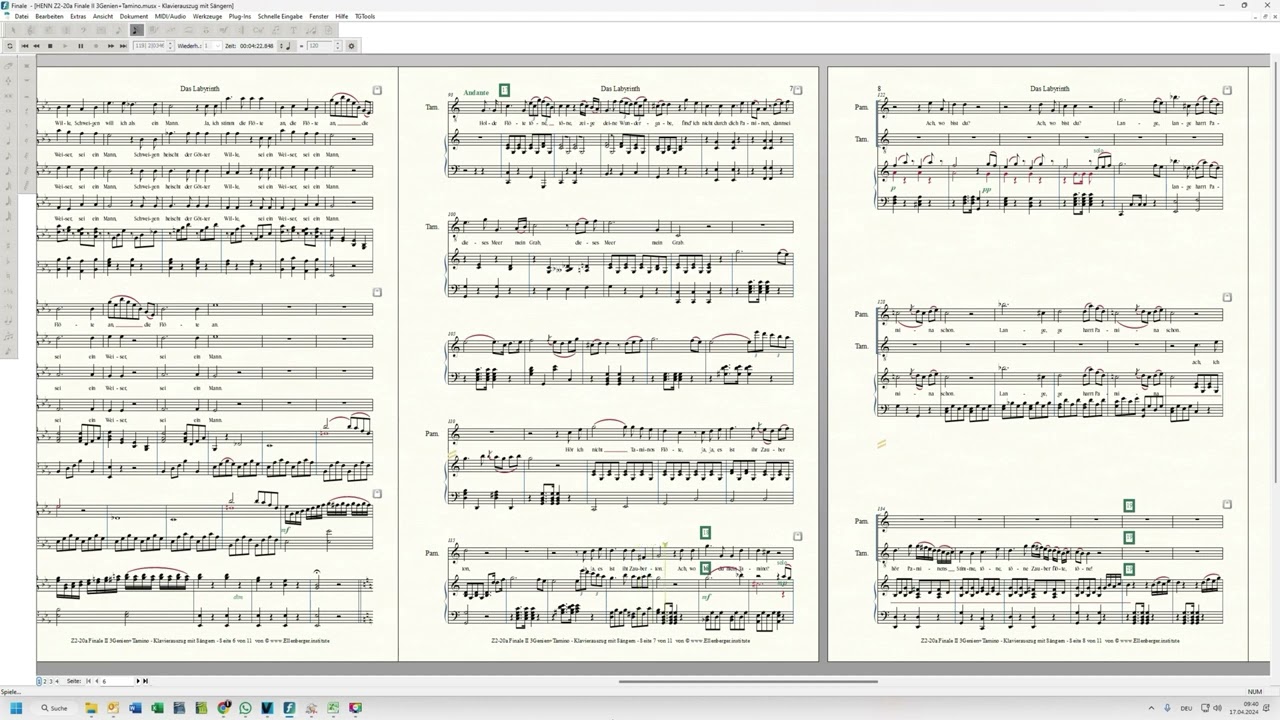
Task: Open tempo note duration dropdown
Action: [x=285, y=46]
